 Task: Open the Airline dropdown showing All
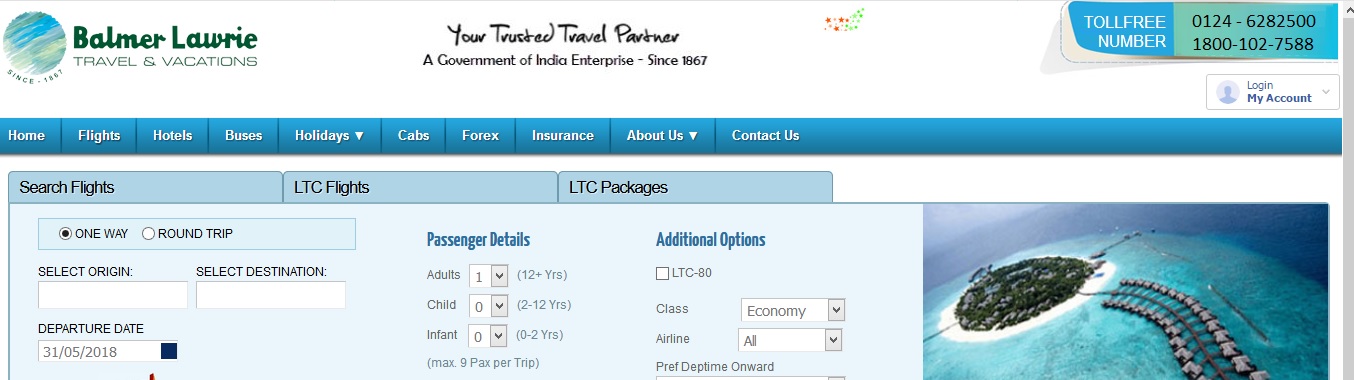tap(790, 340)
